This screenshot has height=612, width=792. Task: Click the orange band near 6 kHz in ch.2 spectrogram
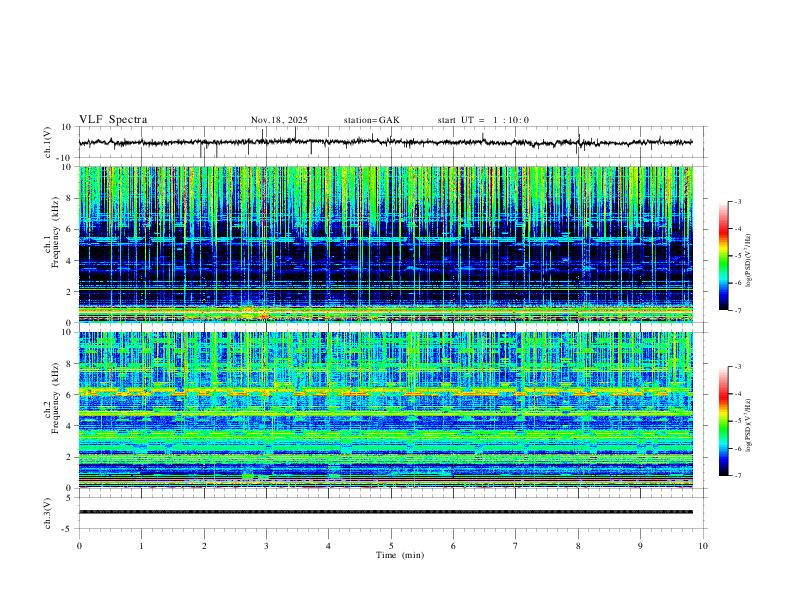[385, 392]
